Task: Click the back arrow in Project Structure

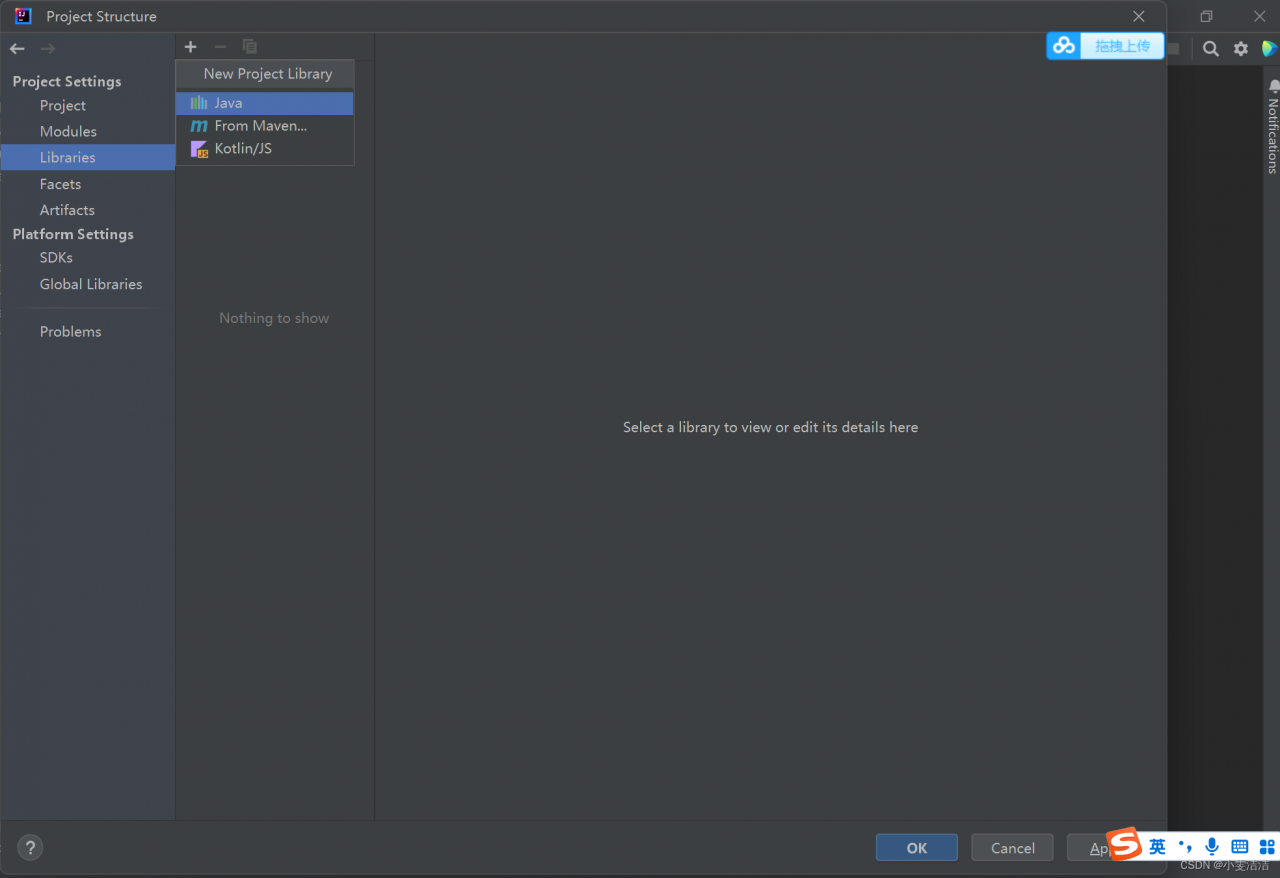Action: coord(17,48)
